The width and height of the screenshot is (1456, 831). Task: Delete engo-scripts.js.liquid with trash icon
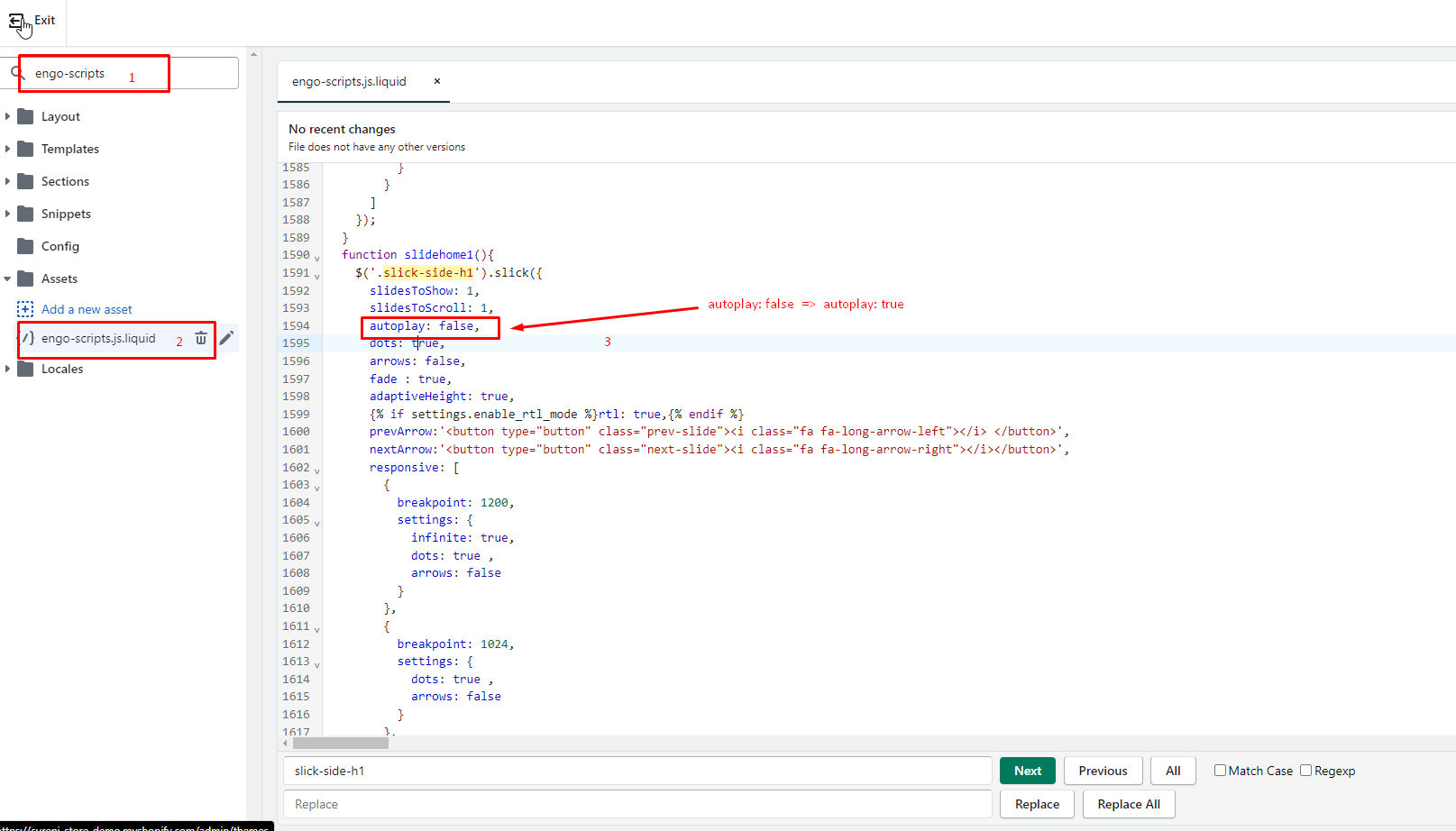(x=201, y=338)
